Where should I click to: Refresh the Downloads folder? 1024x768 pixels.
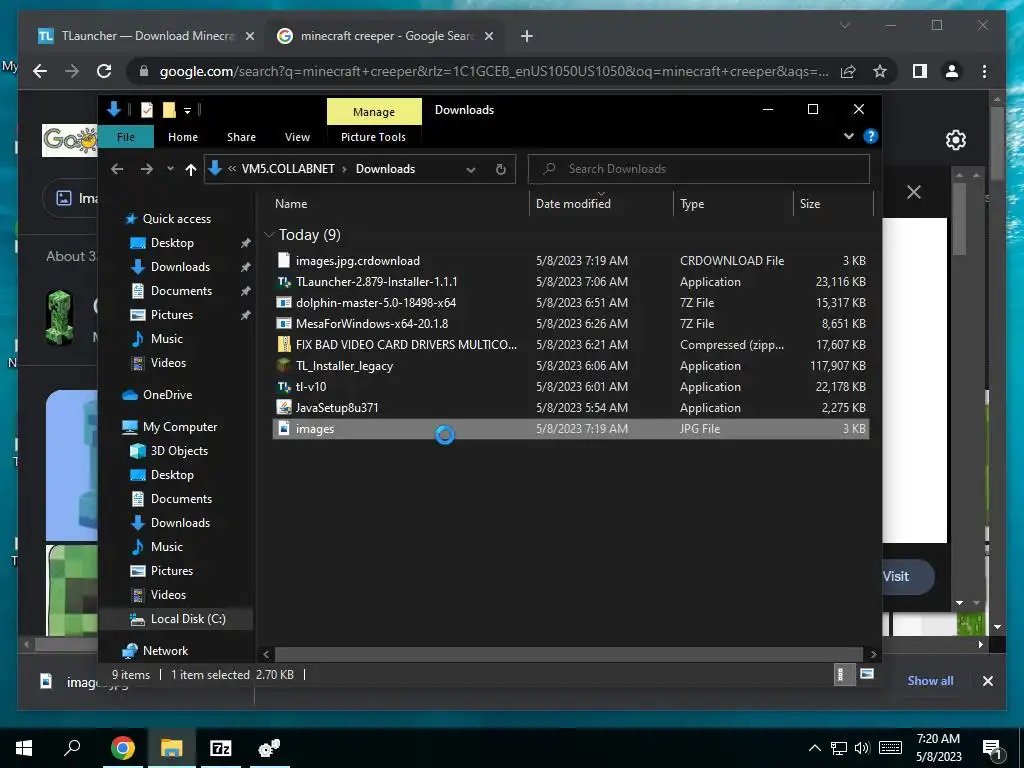tap(501, 170)
